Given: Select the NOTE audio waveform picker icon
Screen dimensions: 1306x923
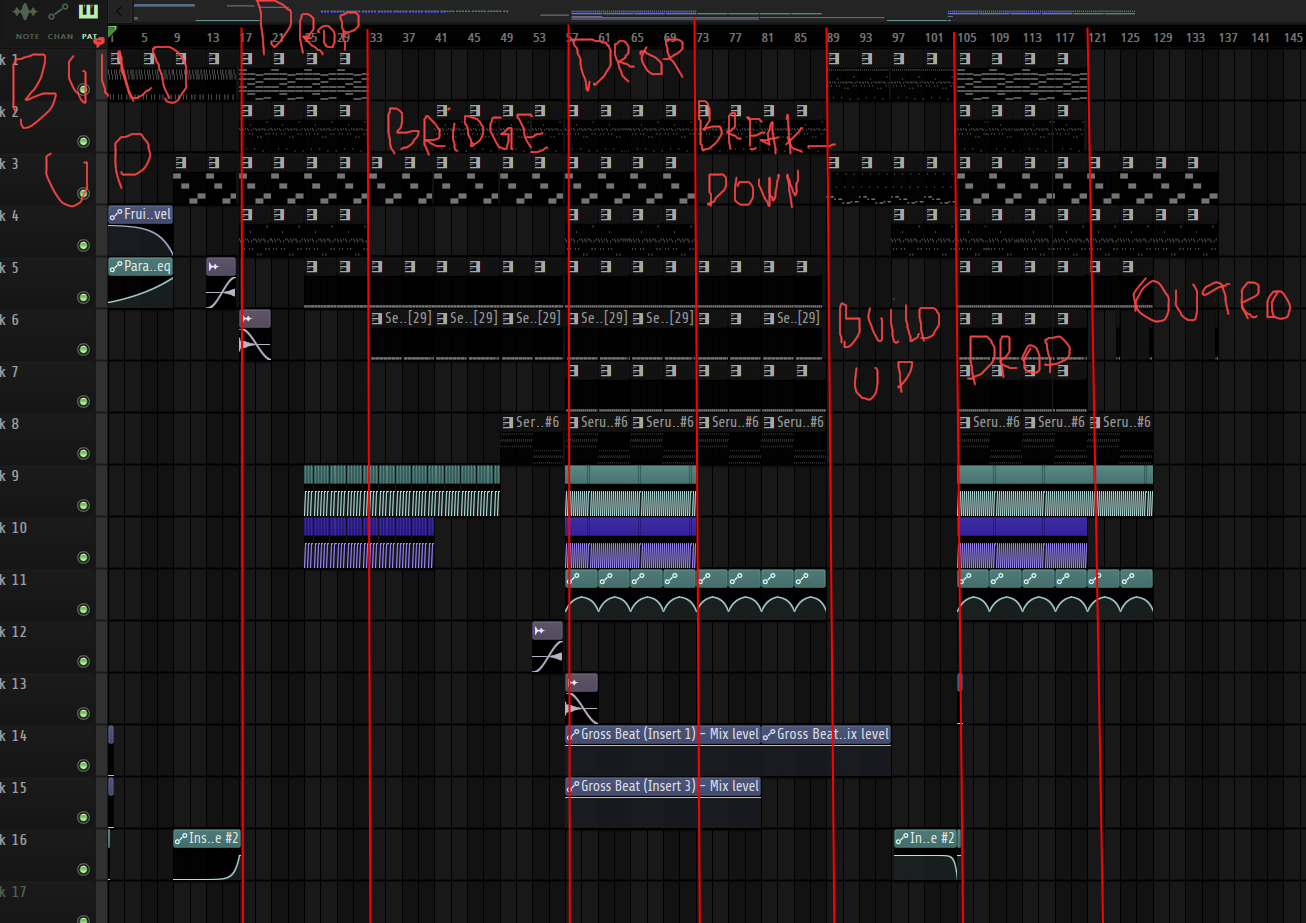Looking at the screenshot, I should pyautogui.click(x=27, y=13).
